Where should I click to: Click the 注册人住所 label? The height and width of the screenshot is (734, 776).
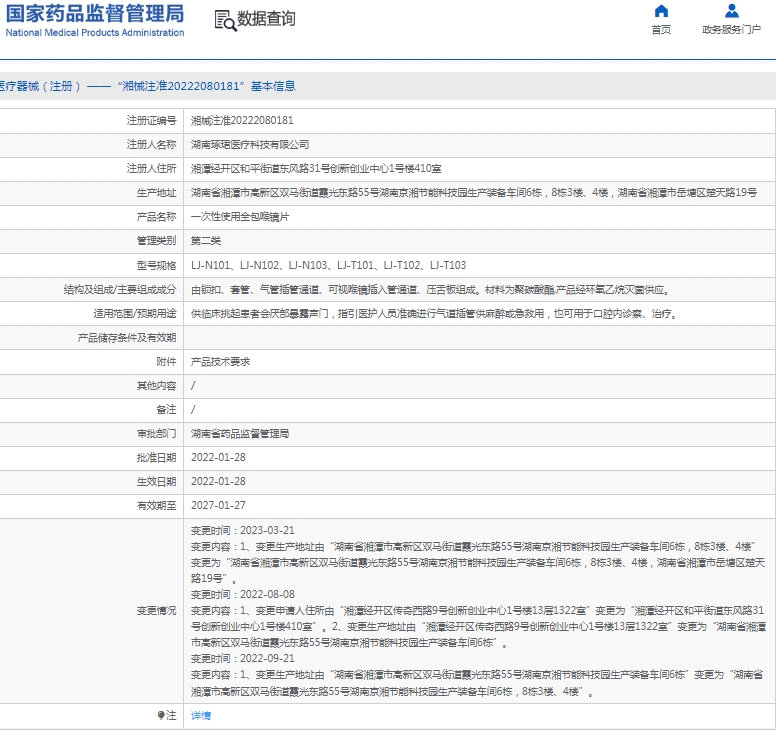click(151, 169)
